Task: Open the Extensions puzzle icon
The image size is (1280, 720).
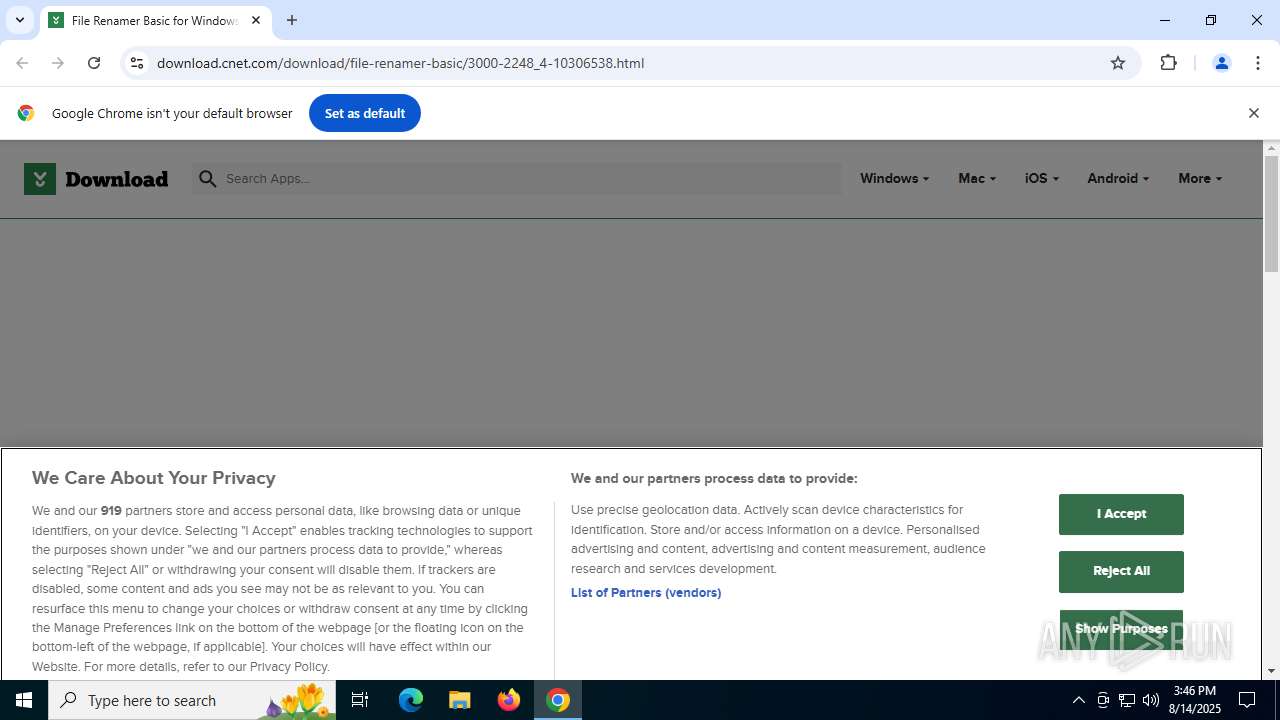Action: (x=1168, y=63)
